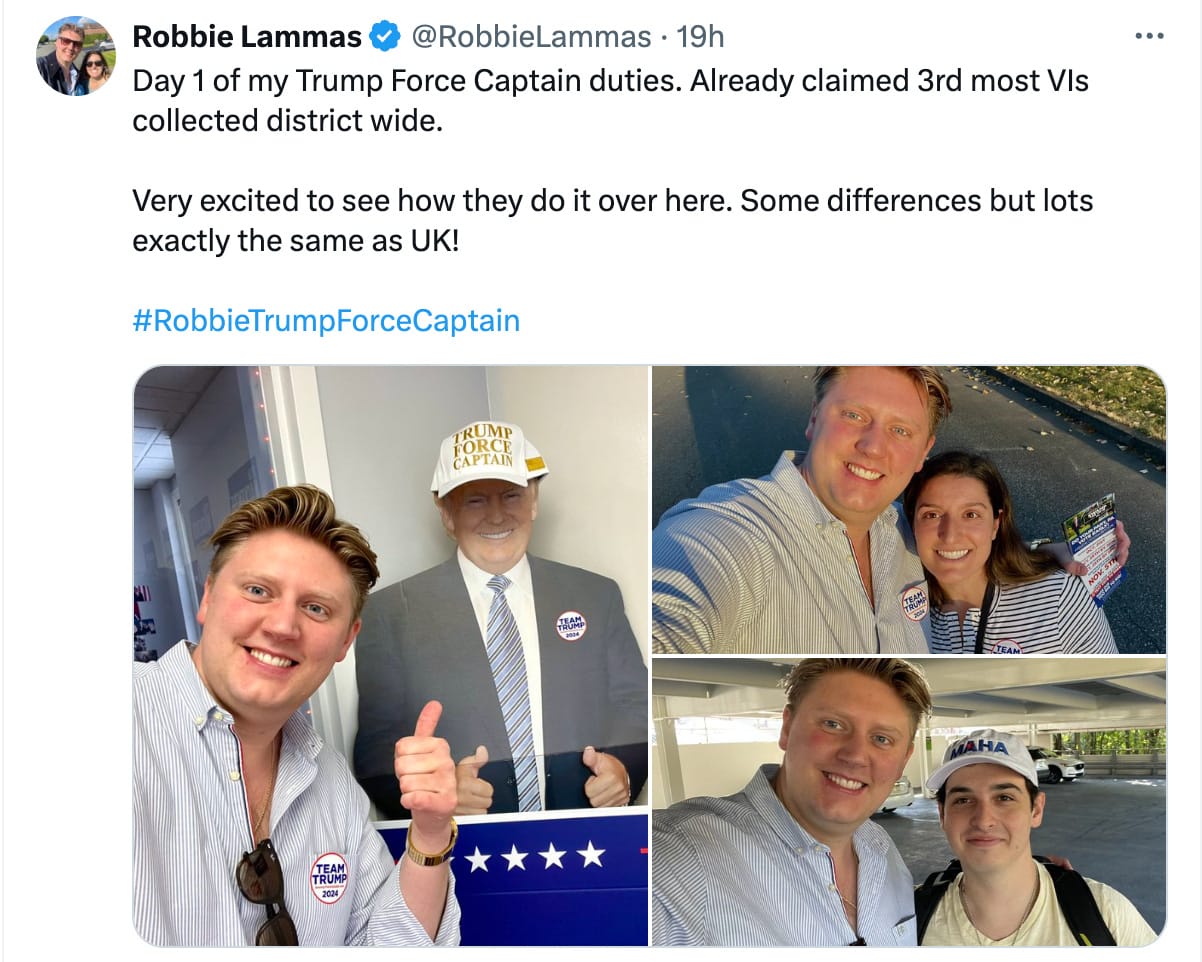
Task: Open Robbie Lammas's profile avatar
Action: point(76,56)
